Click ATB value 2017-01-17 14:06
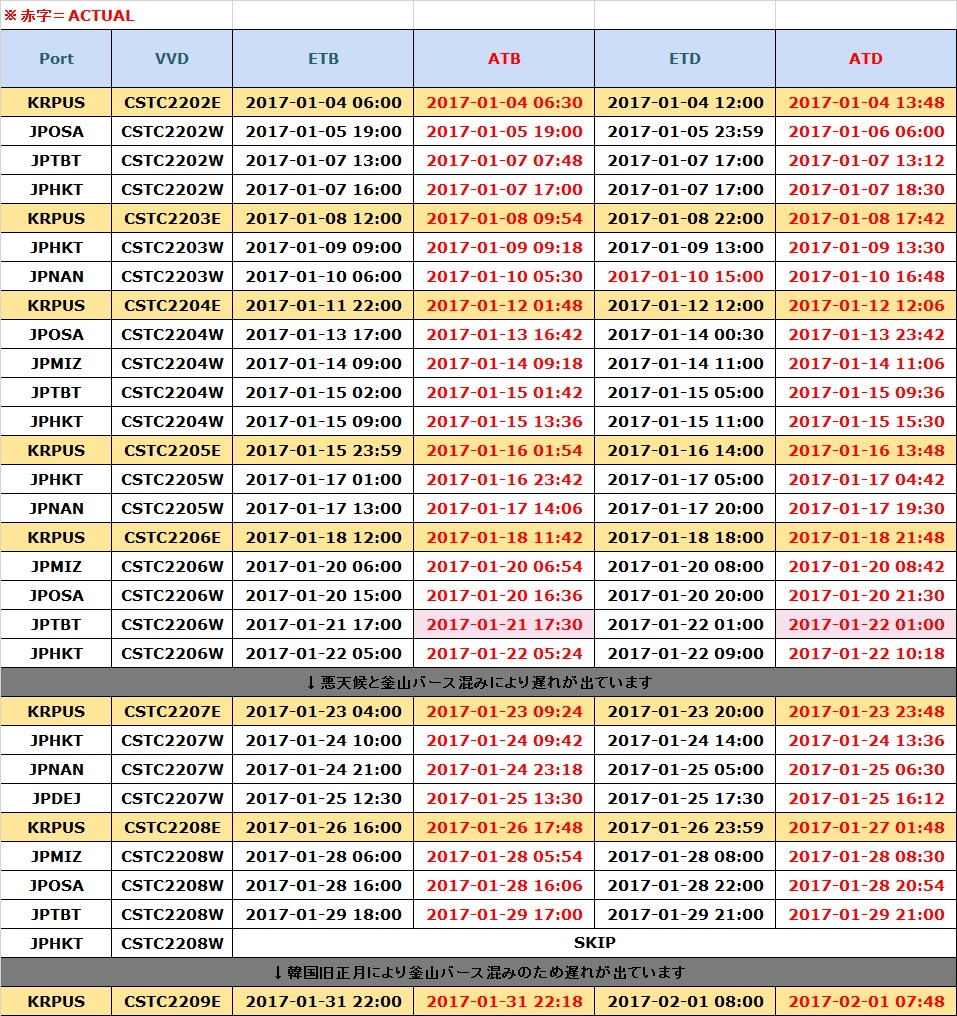Image resolution: width=957 pixels, height=1016 pixels. coord(504,509)
